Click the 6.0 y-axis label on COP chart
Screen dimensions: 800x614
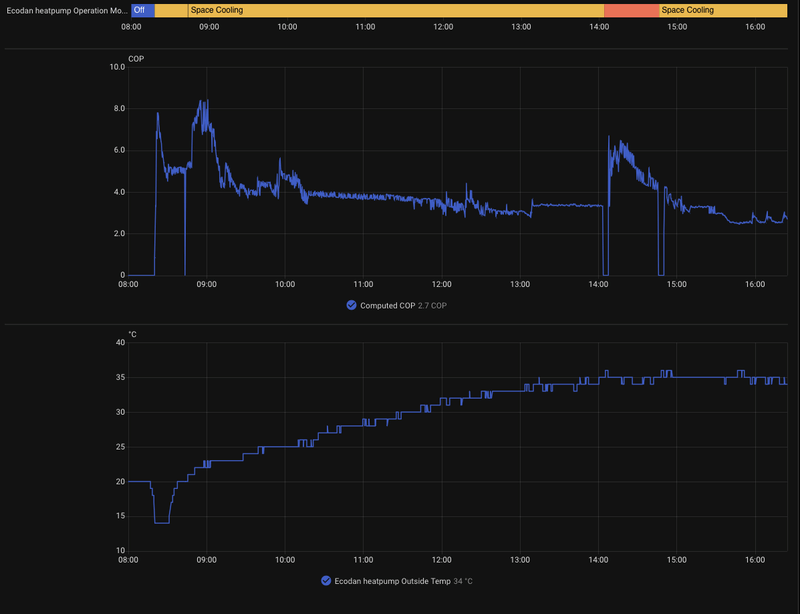point(119,151)
